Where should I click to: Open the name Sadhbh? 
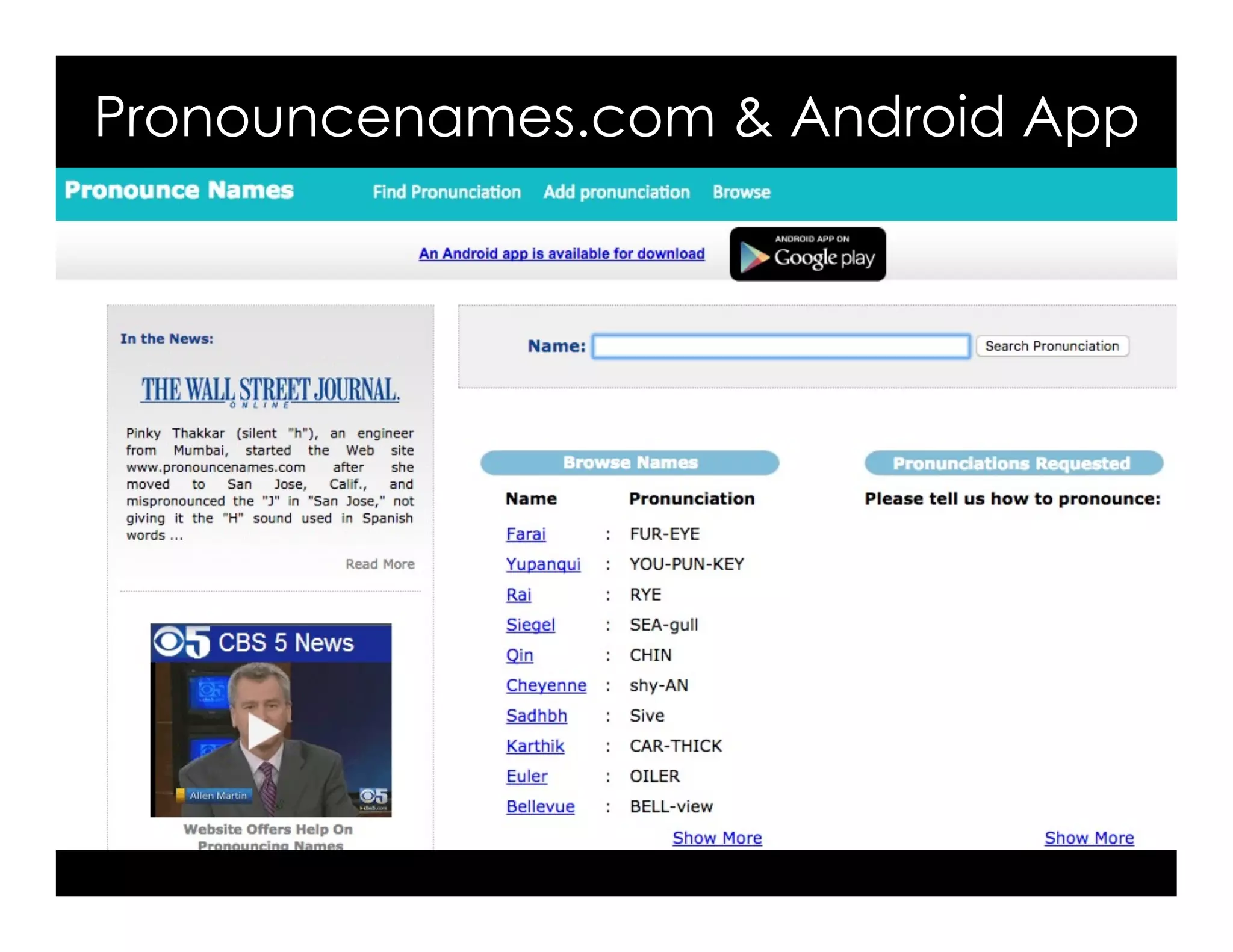[x=536, y=716]
